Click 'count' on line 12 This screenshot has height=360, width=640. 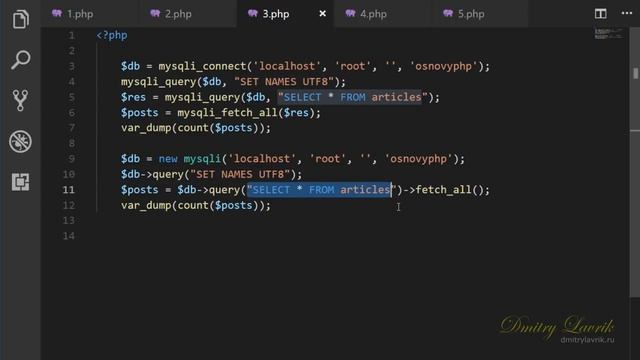tap(193, 205)
